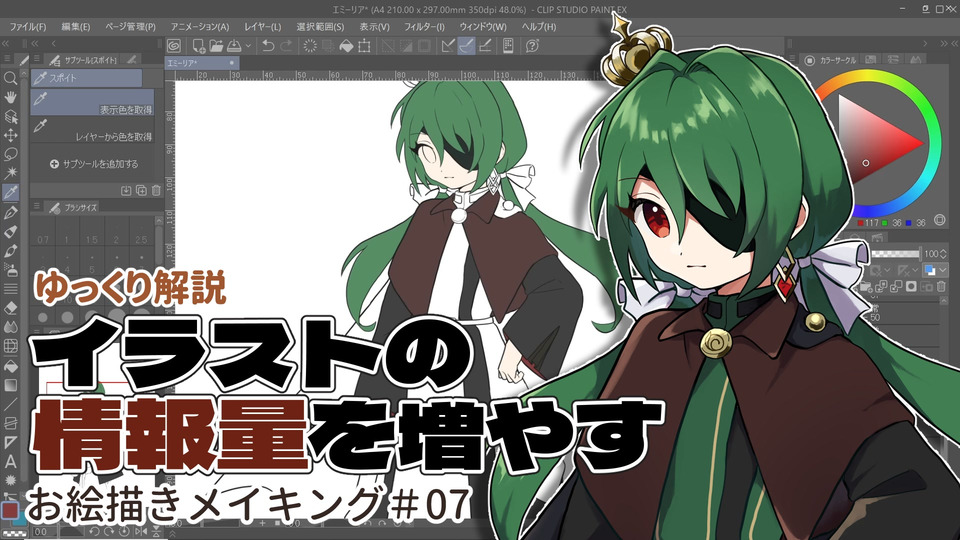Toggle Snap to Grid

coord(485,46)
